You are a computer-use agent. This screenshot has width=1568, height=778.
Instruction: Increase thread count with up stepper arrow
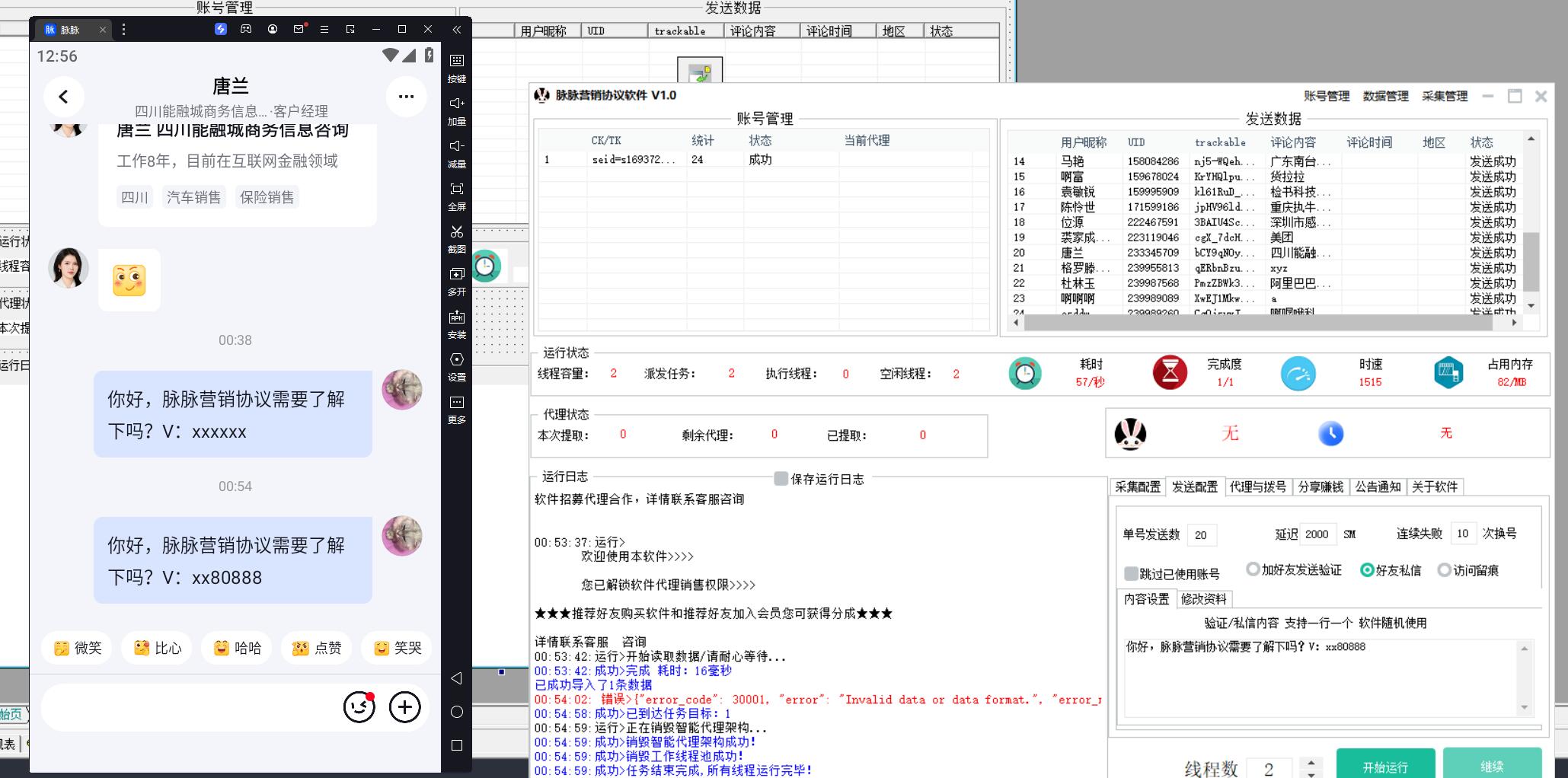[x=1311, y=762]
